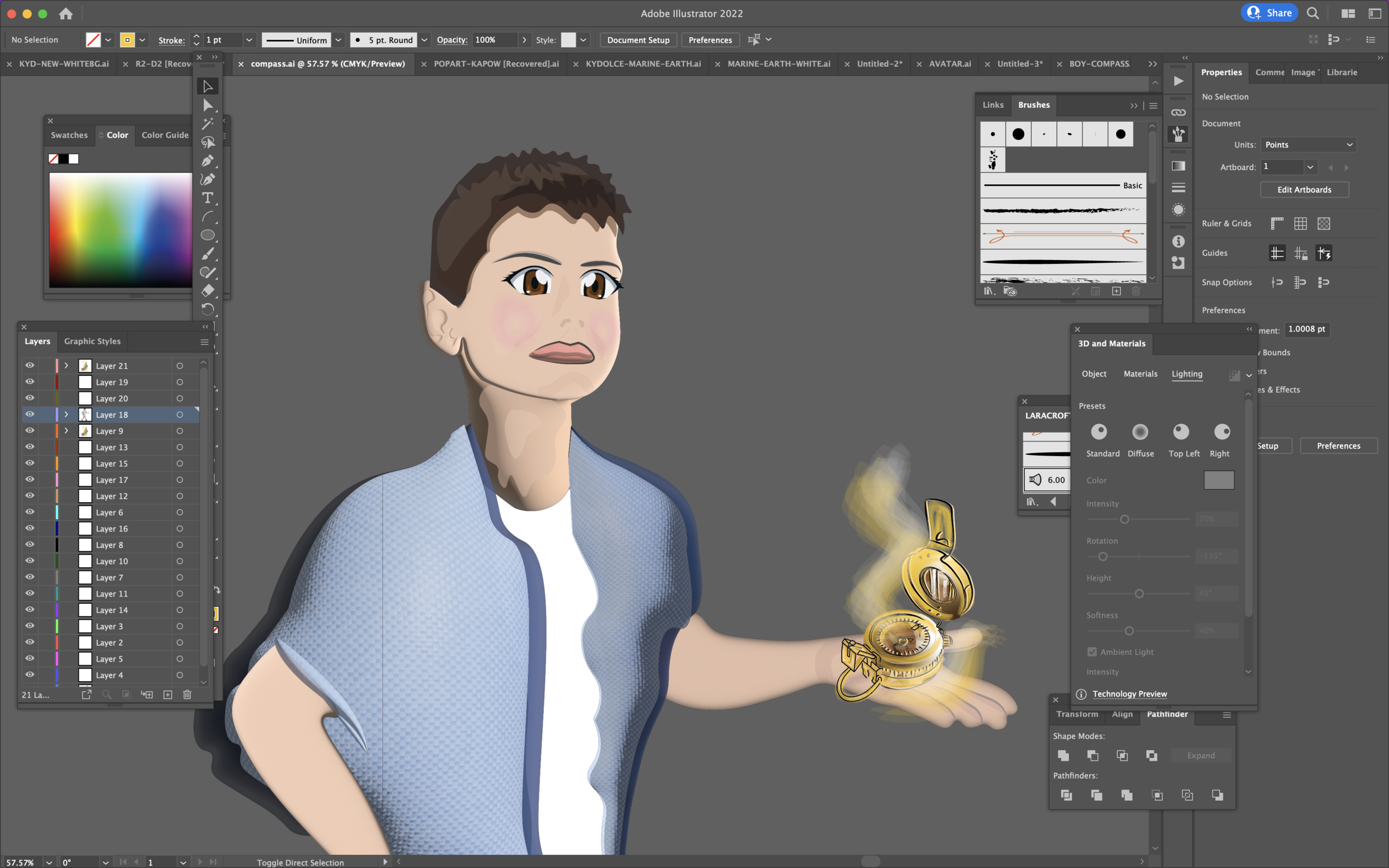Toggle visibility of Layer 13

(29, 446)
